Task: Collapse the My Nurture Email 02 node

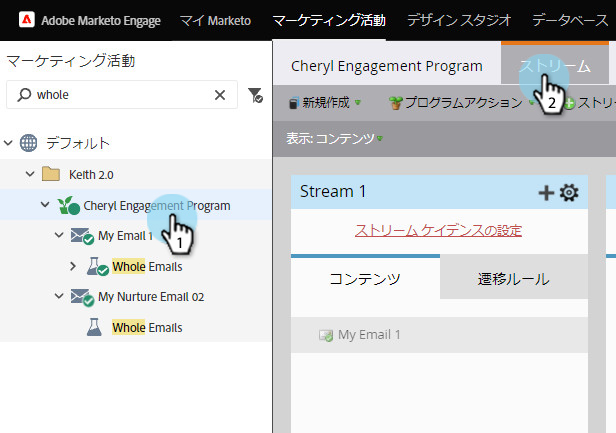Action: [x=59, y=296]
